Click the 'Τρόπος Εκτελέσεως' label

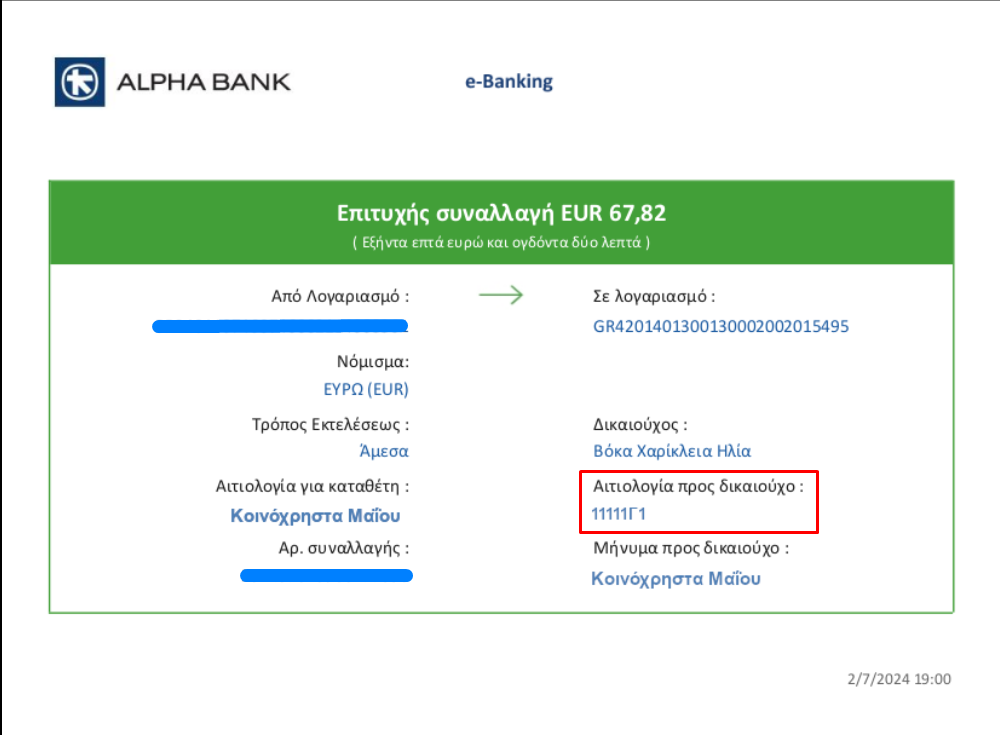[330, 425]
